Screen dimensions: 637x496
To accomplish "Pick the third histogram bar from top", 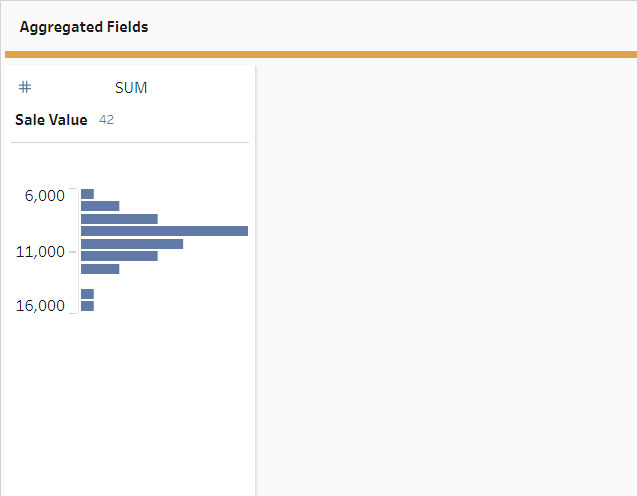I will click(119, 218).
